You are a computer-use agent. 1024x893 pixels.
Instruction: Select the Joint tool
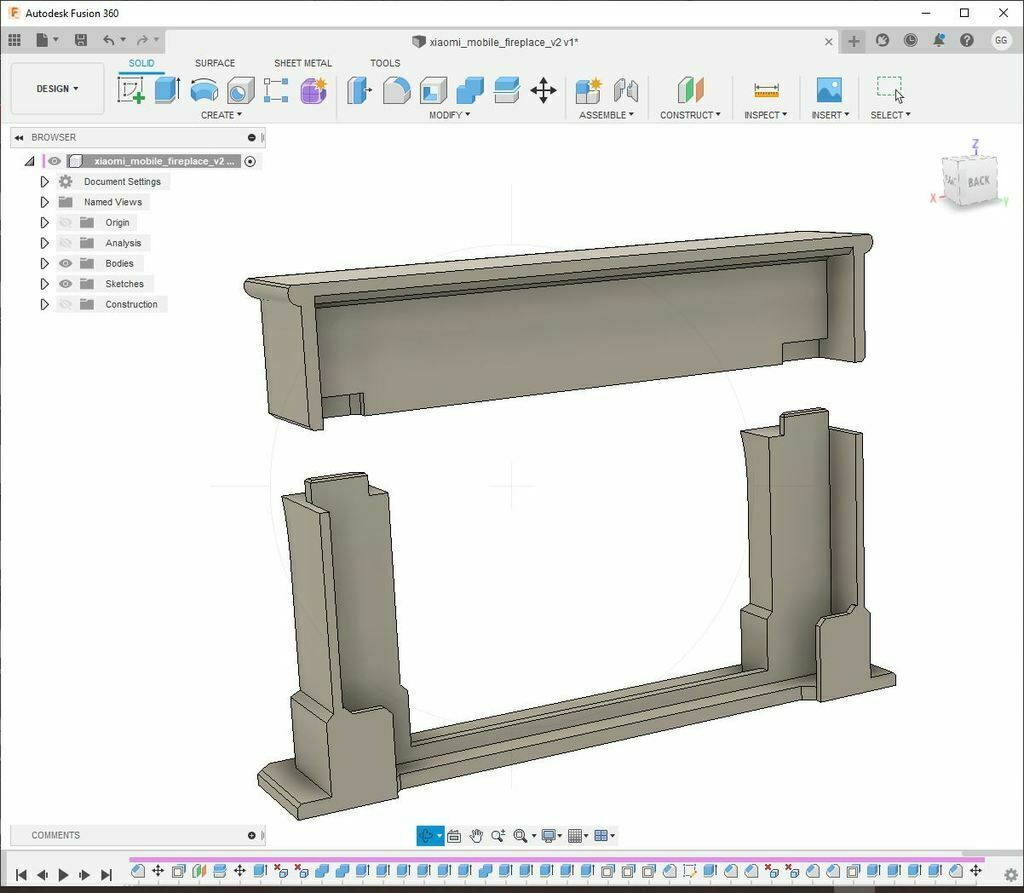click(626, 90)
